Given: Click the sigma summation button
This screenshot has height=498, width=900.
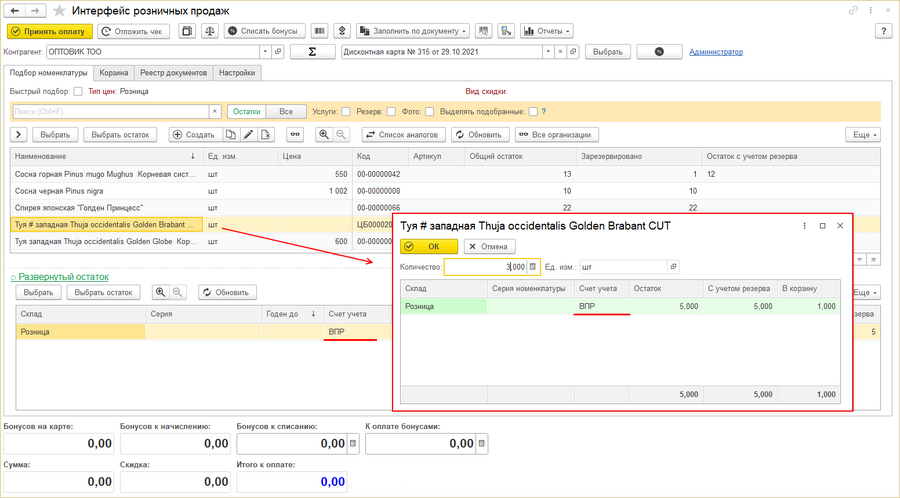Looking at the screenshot, I should point(313,52).
